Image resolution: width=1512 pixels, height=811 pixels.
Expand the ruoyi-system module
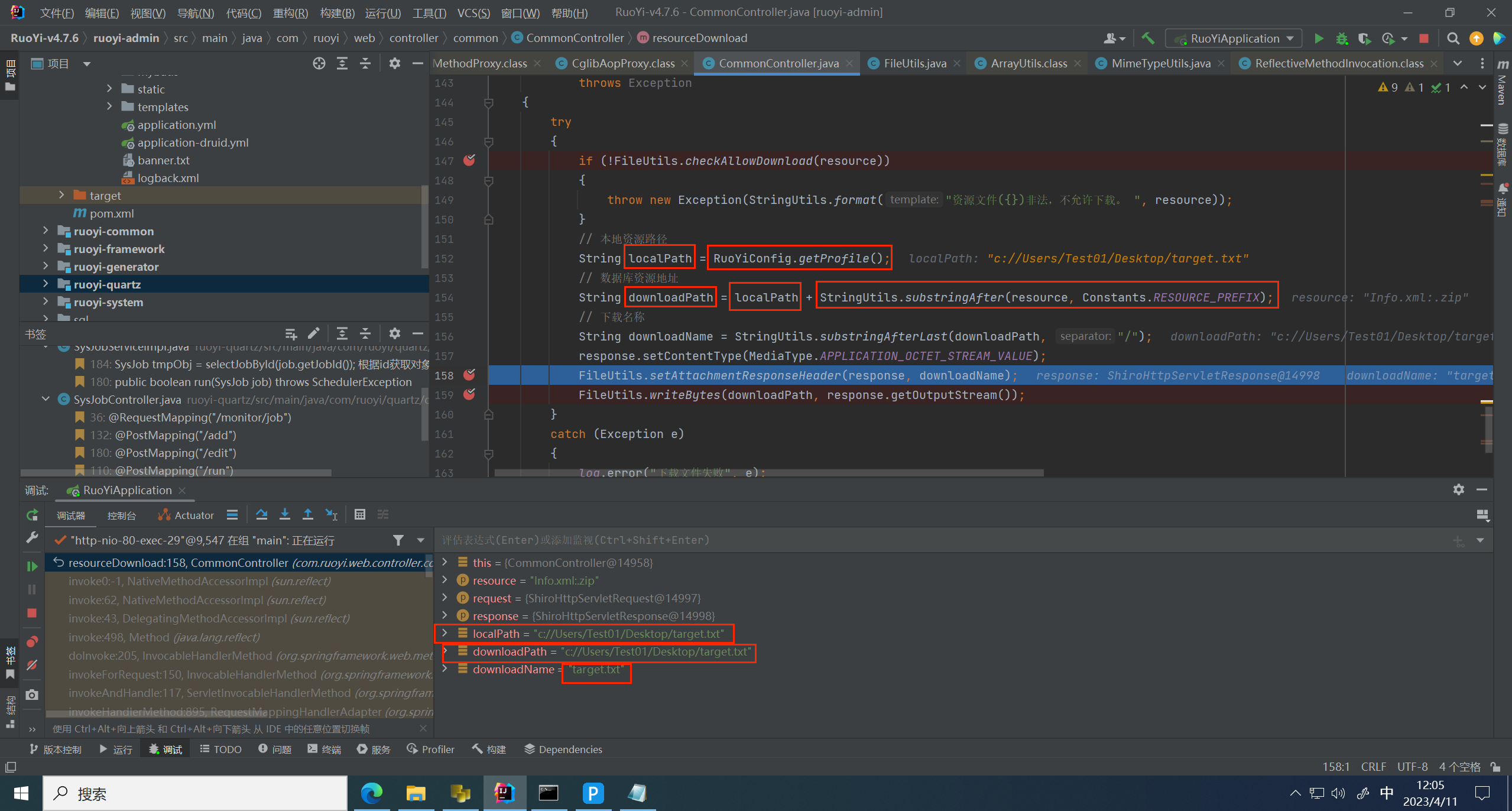[46, 301]
